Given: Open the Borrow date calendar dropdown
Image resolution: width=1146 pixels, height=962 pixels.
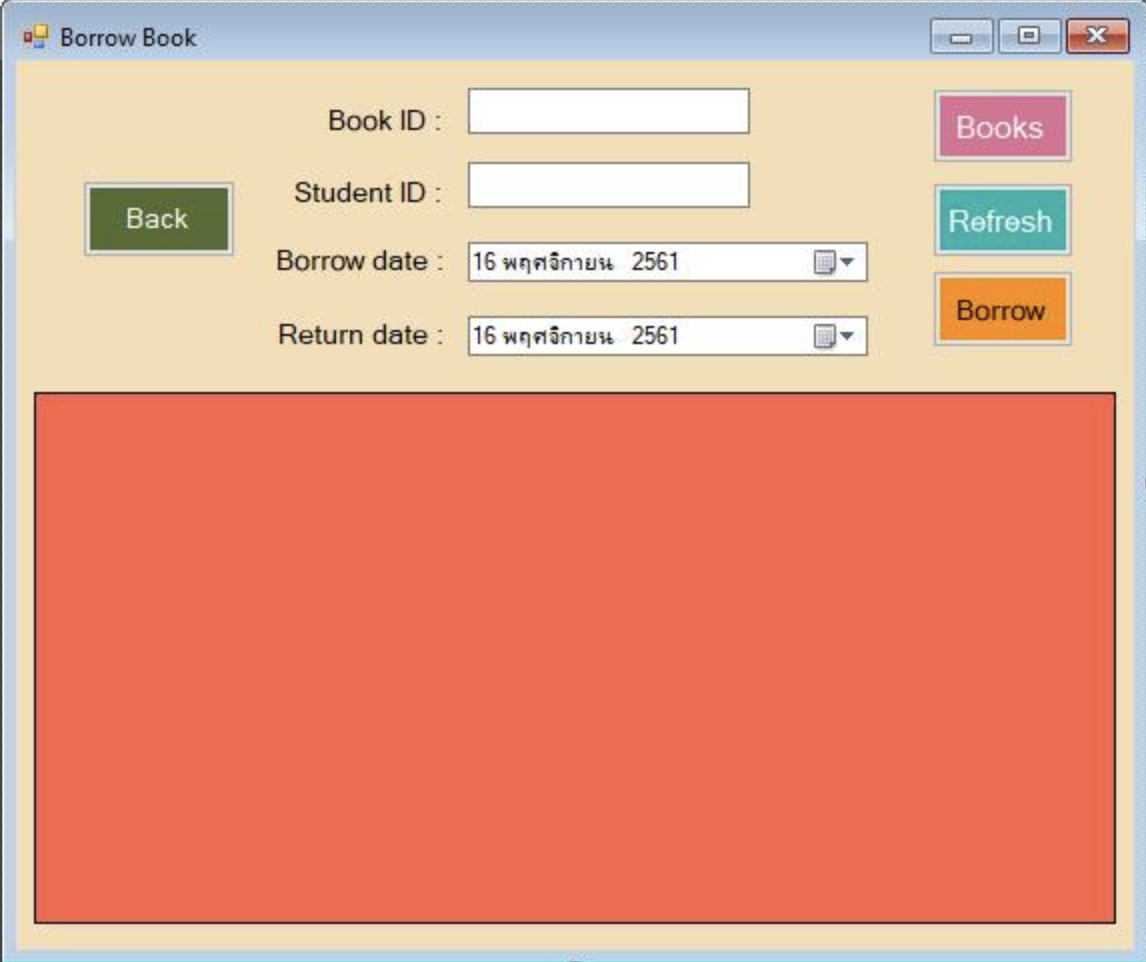Looking at the screenshot, I should click(x=834, y=263).
